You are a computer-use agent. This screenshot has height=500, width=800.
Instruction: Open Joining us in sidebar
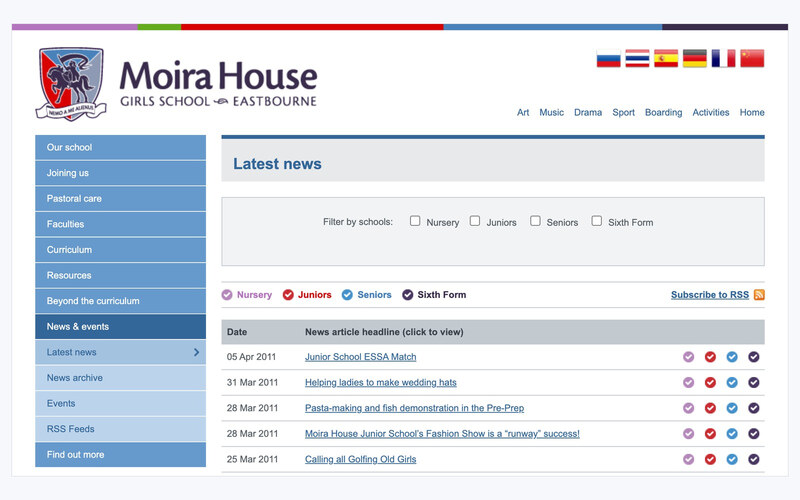(120, 173)
